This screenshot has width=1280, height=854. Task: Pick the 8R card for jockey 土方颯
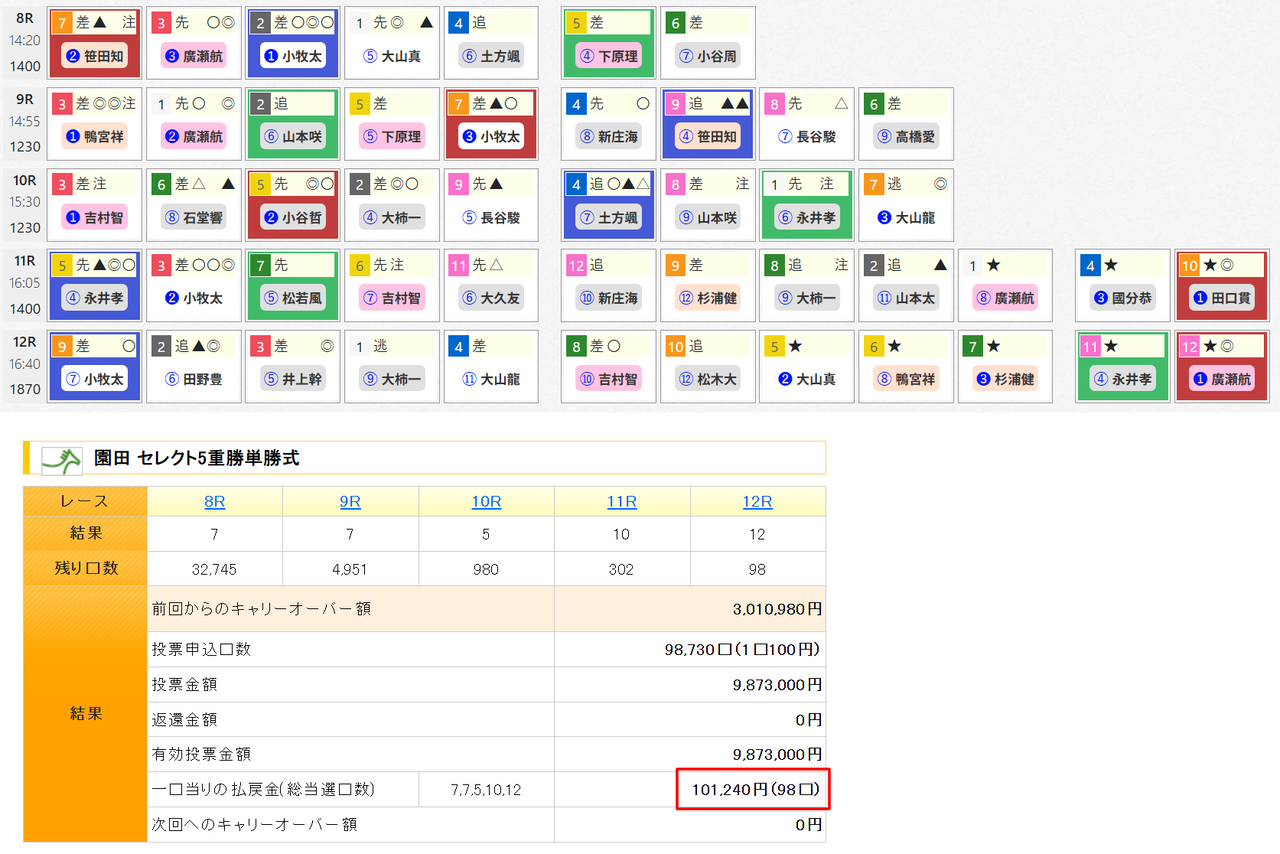(x=492, y=42)
